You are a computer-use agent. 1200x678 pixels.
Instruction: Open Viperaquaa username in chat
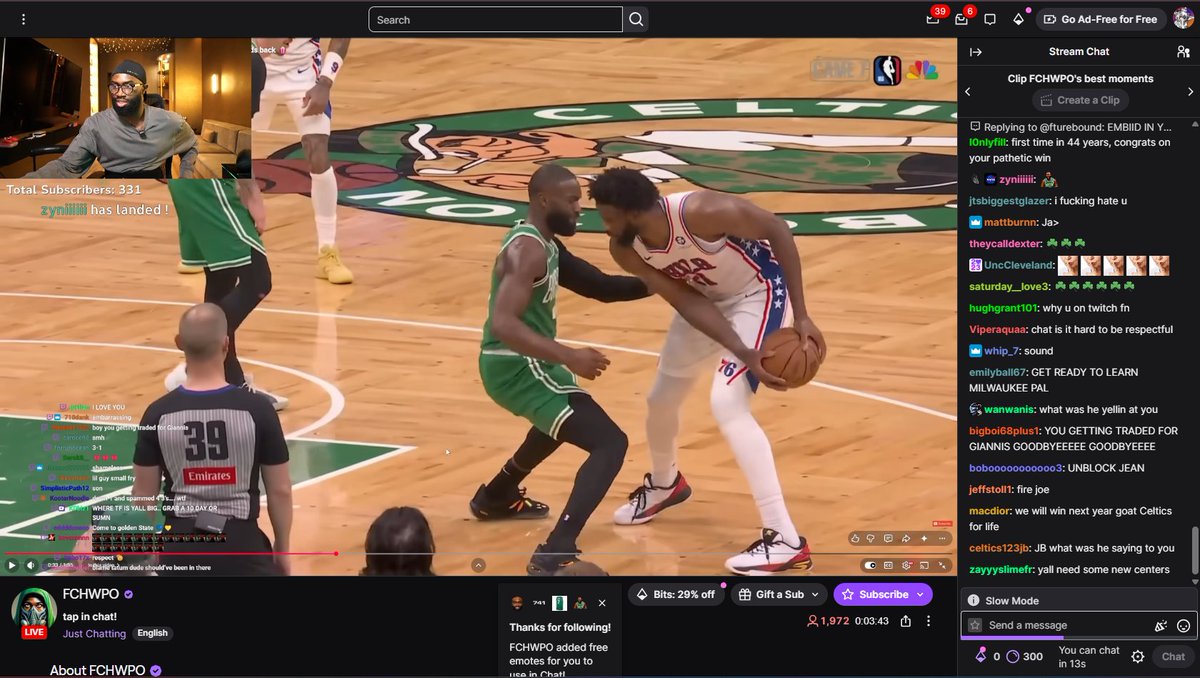pos(995,329)
